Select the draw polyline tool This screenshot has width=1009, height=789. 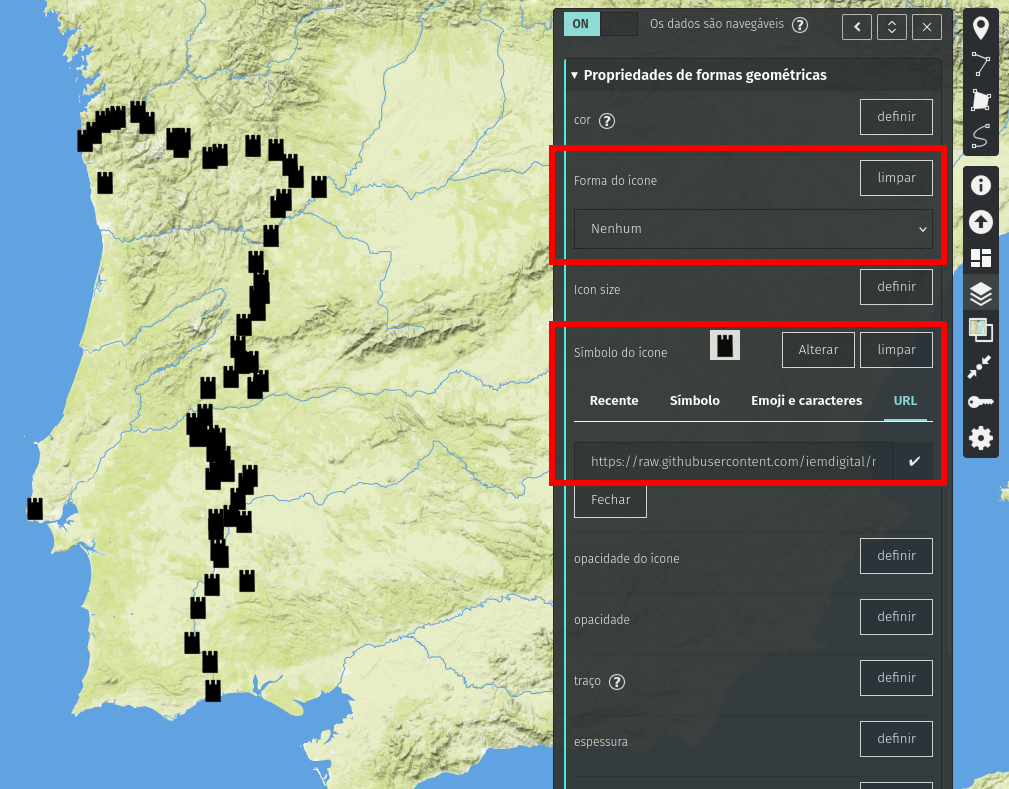[x=981, y=64]
